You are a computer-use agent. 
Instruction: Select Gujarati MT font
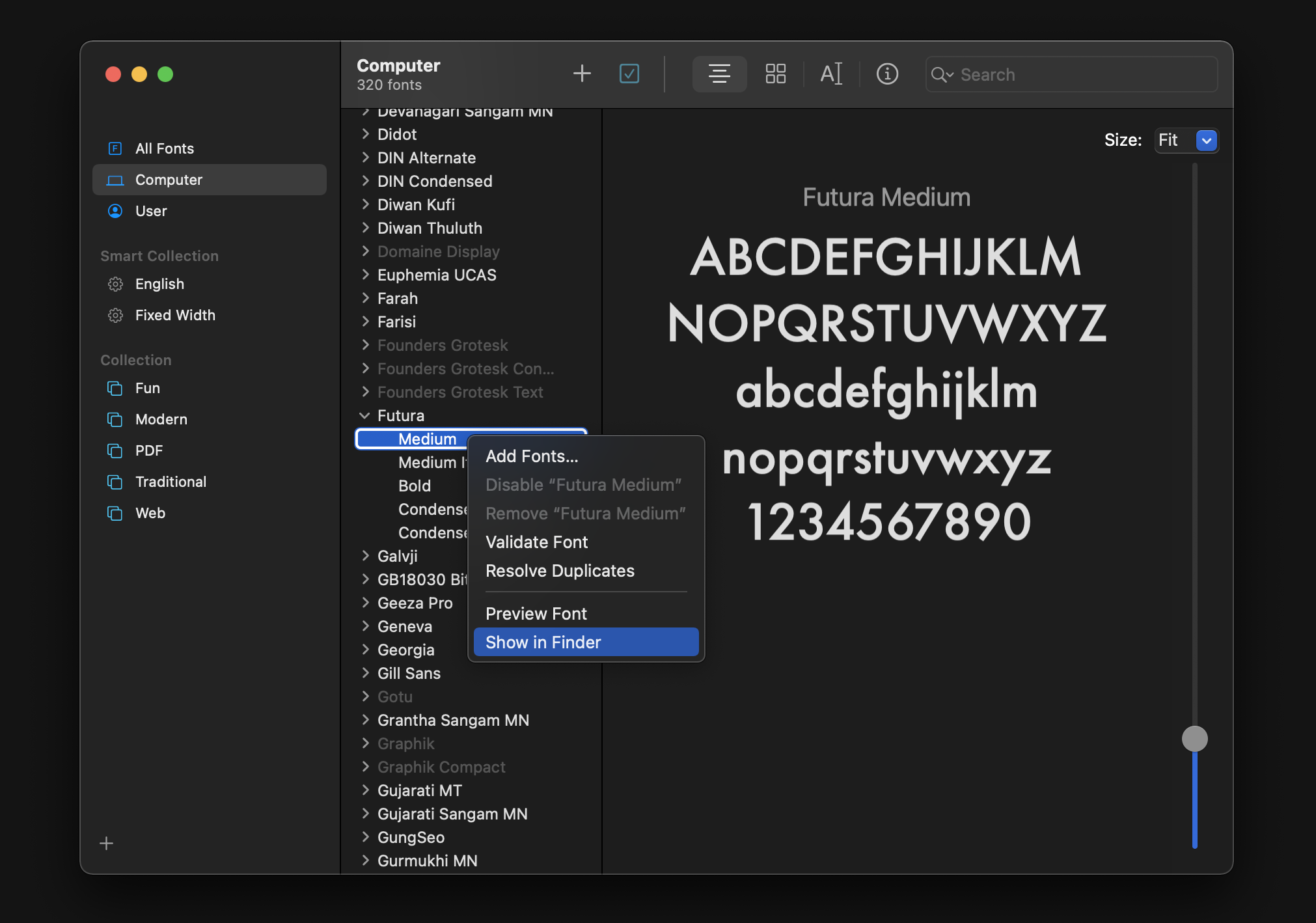pos(419,790)
